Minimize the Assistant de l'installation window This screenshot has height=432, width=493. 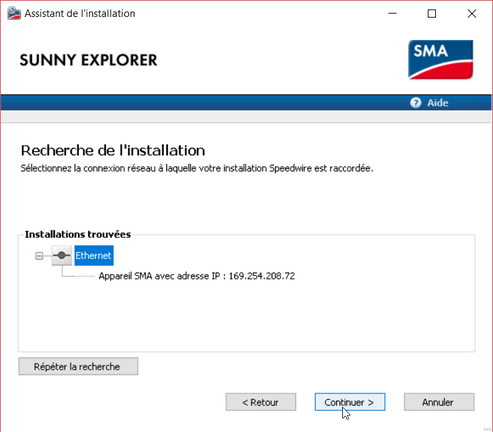[x=392, y=14]
